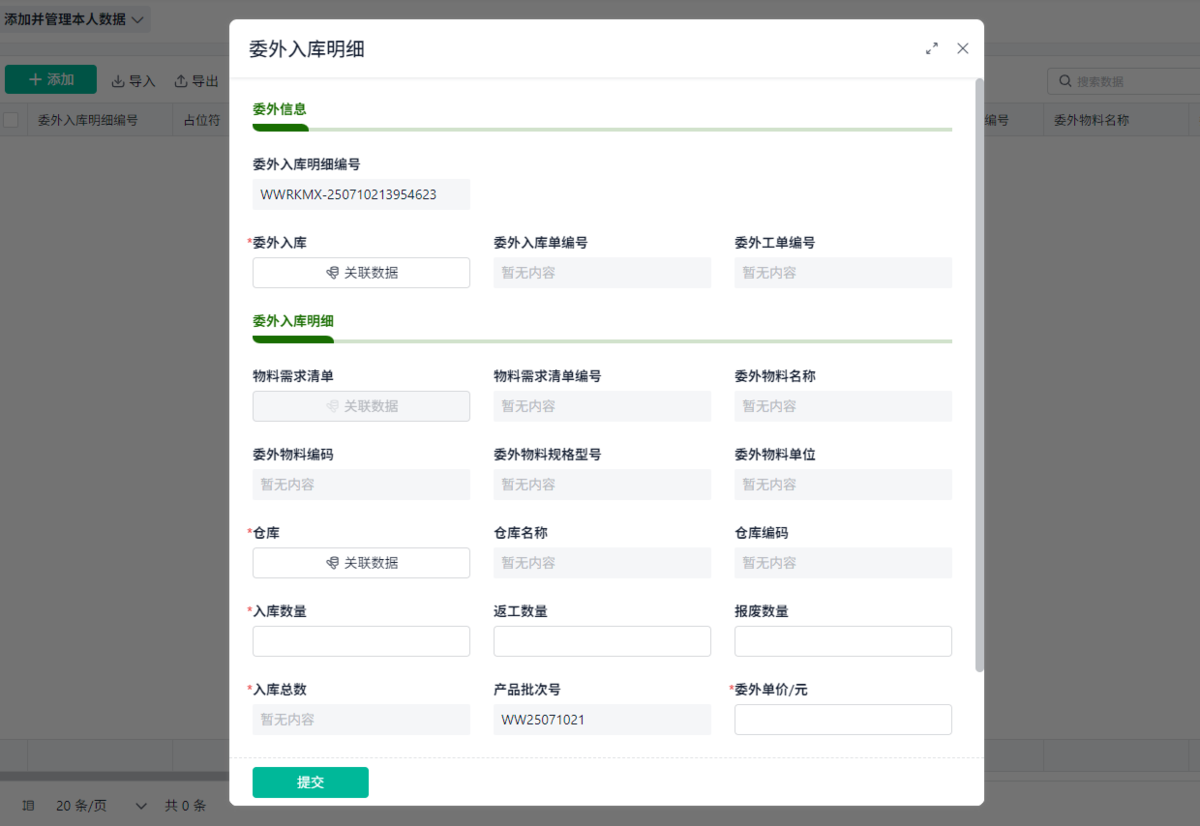
Task: Focus the 返工数量 input field
Action: [x=602, y=641]
